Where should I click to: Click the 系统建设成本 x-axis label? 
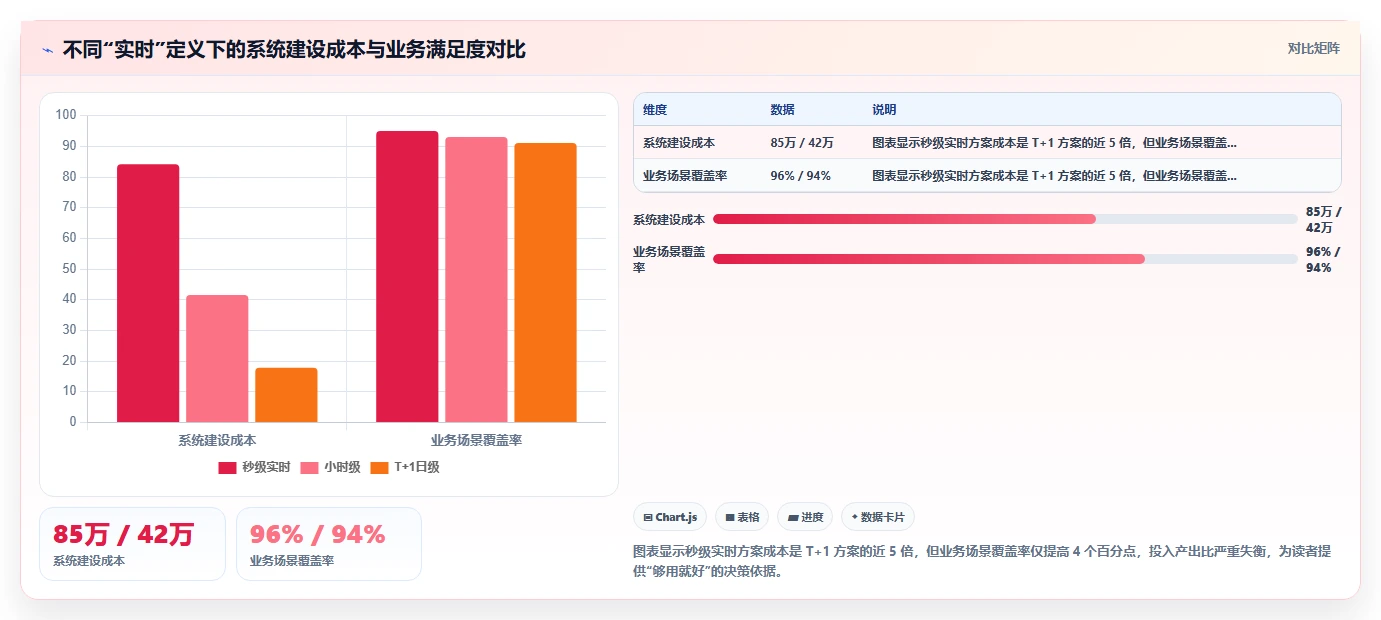pos(217,440)
